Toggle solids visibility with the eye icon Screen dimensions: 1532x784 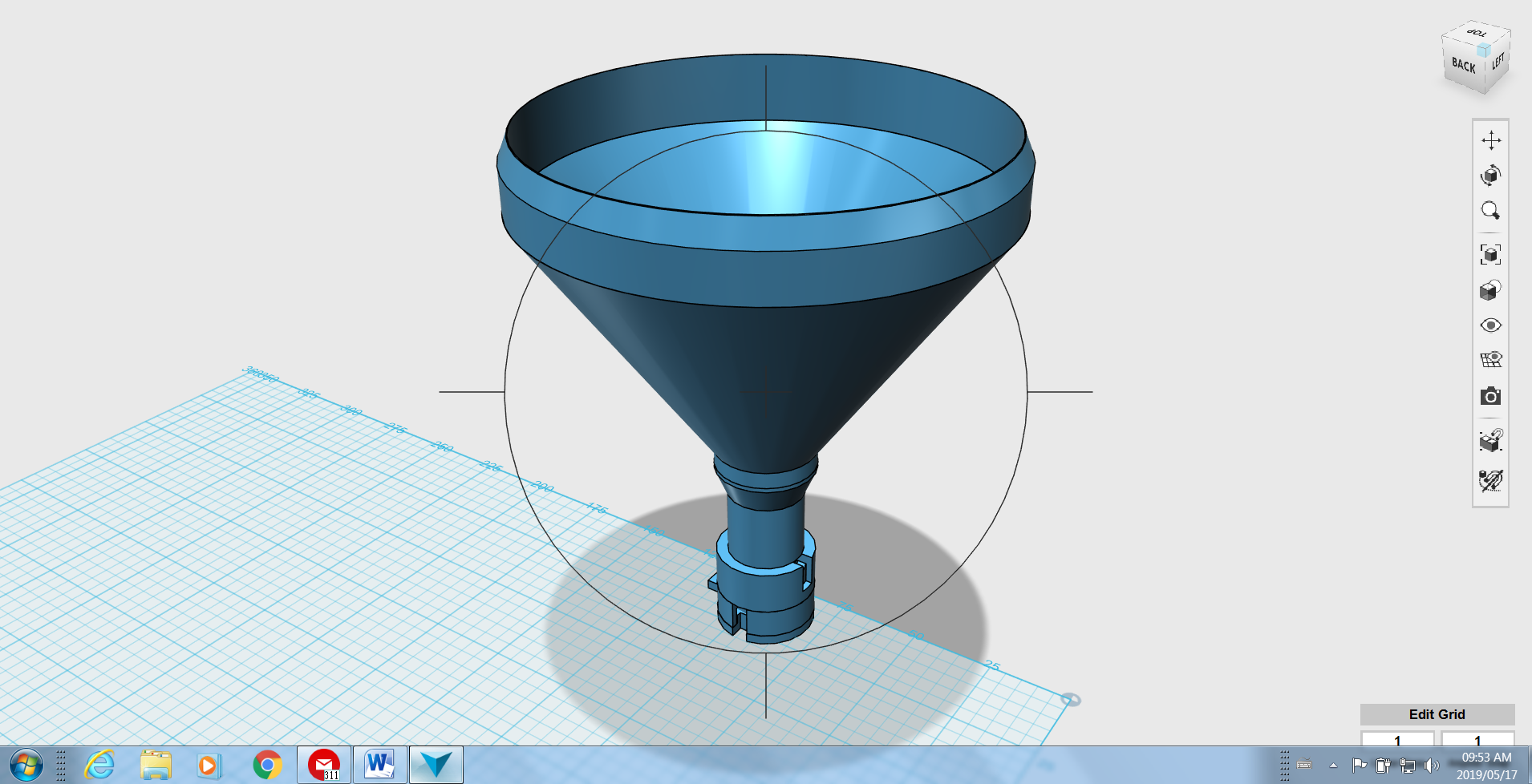1490,325
